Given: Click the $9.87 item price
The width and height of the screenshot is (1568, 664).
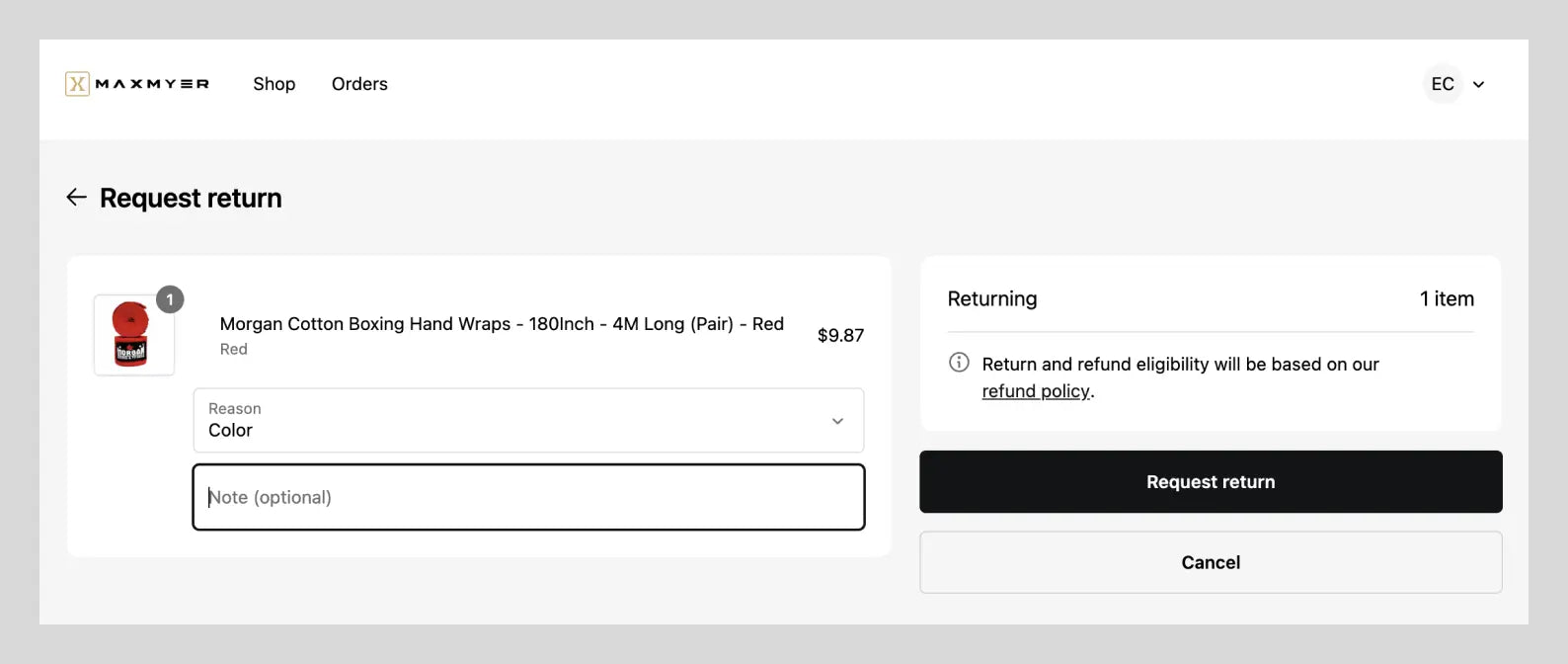Looking at the screenshot, I should coord(840,335).
